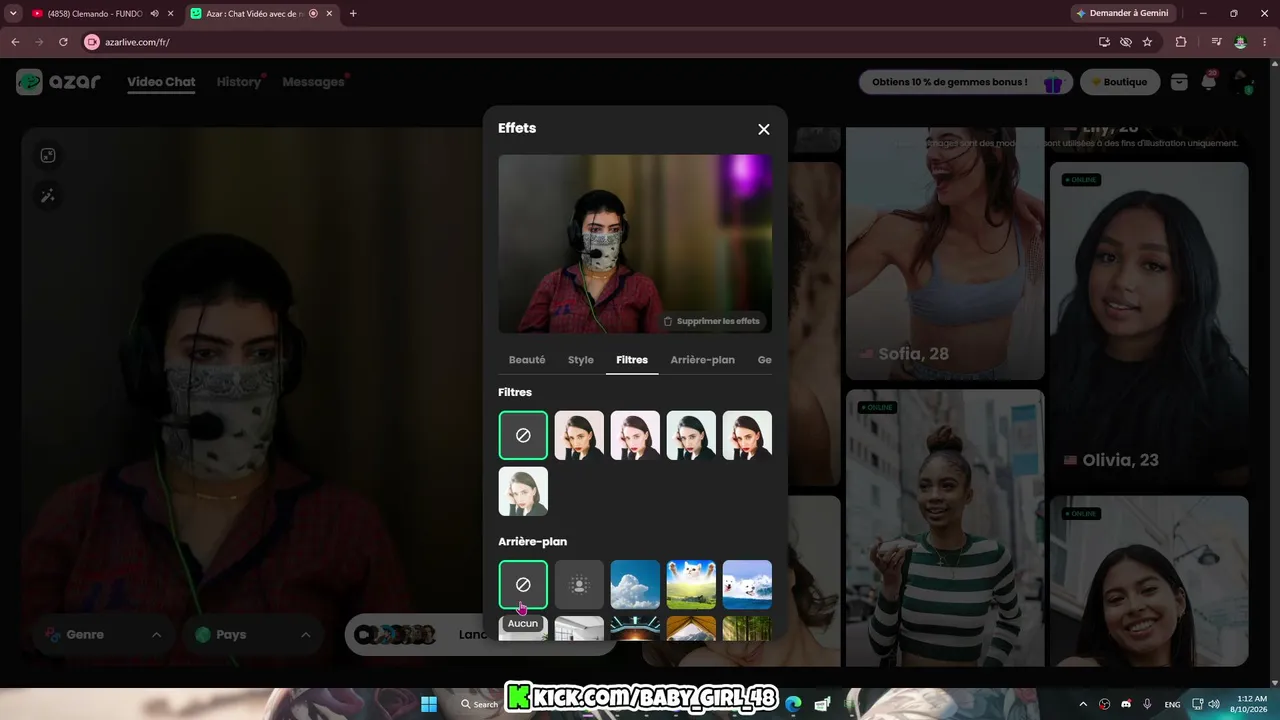Switch to the Style tab
1280x720 pixels.
581,360
